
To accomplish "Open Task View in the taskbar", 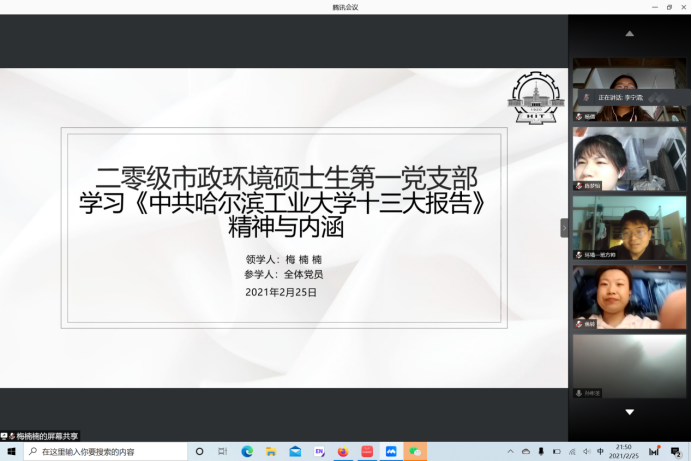I will click(223, 452).
